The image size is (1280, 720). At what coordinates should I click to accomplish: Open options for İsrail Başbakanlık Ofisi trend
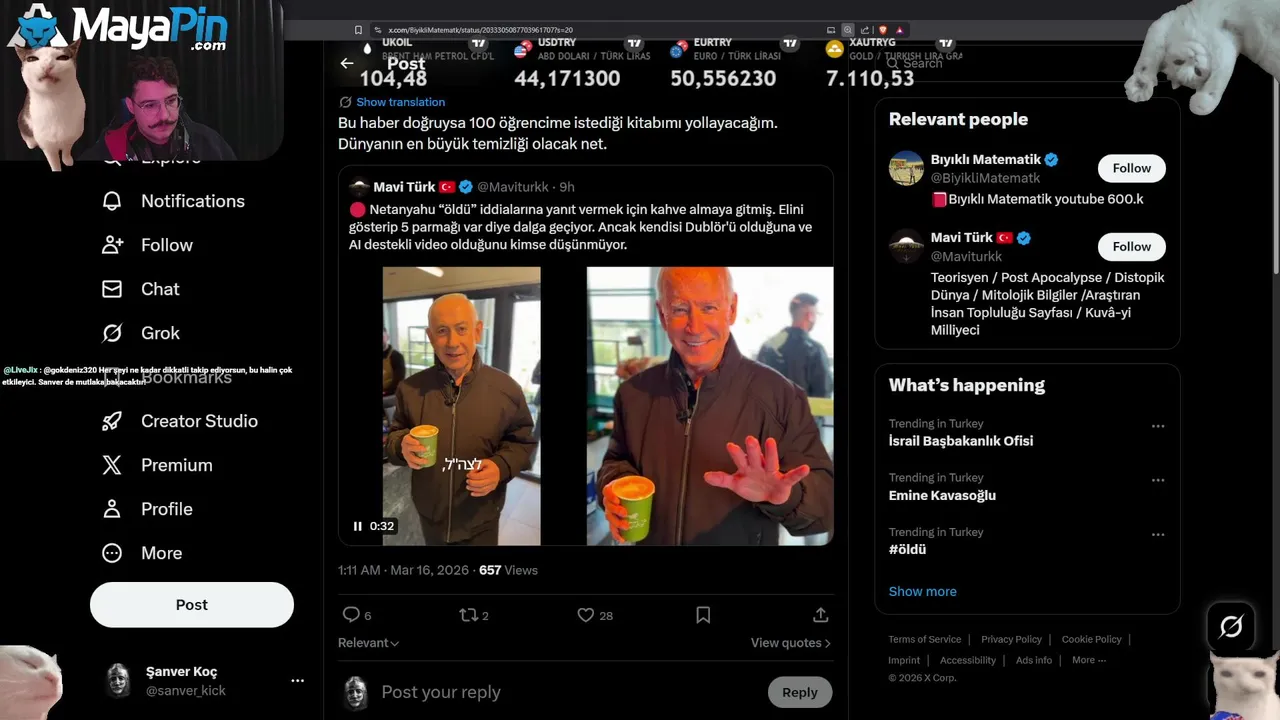coord(1158,426)
